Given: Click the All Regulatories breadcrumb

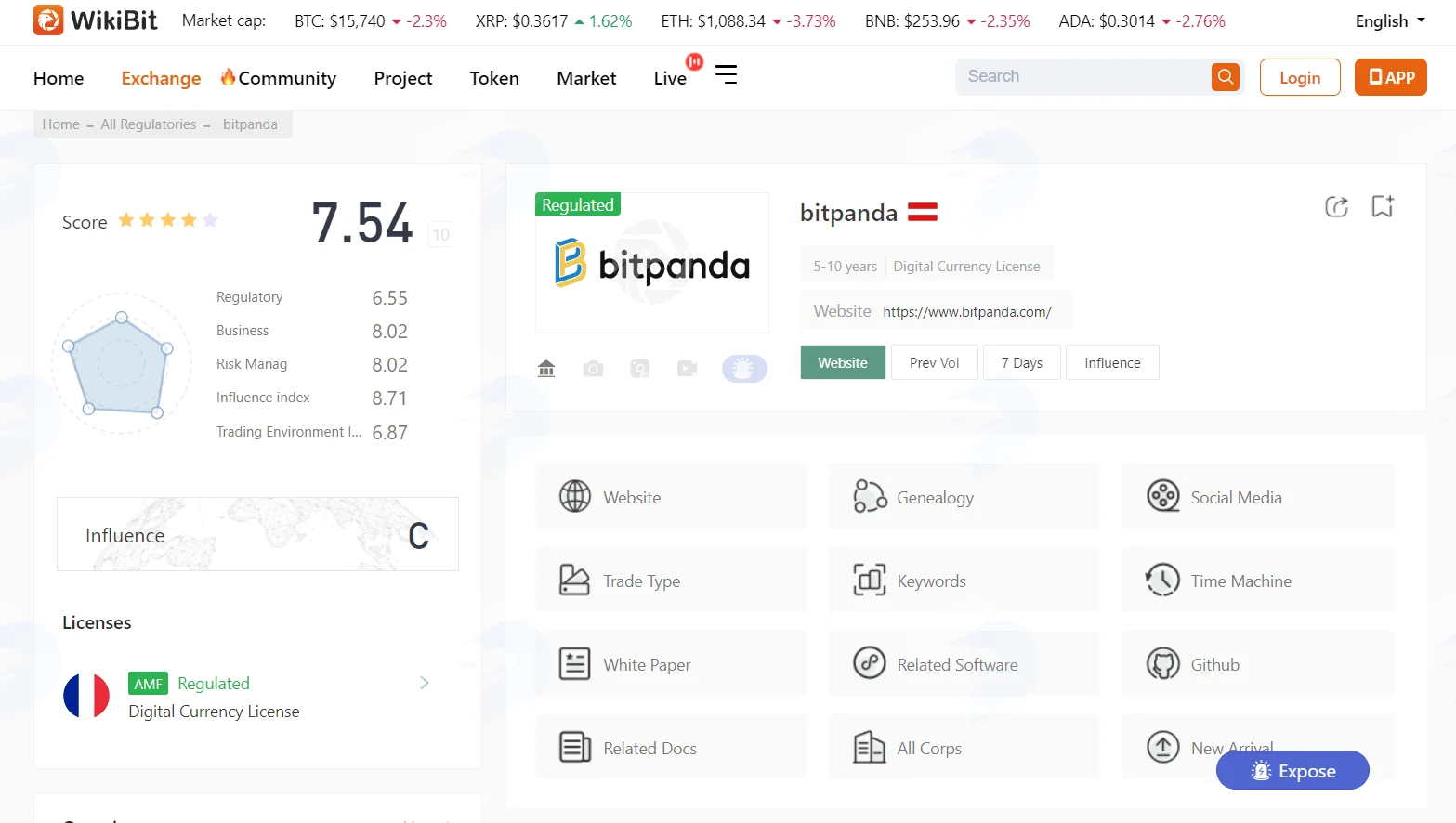Looking at the screenshot, I should pos(149,124).
